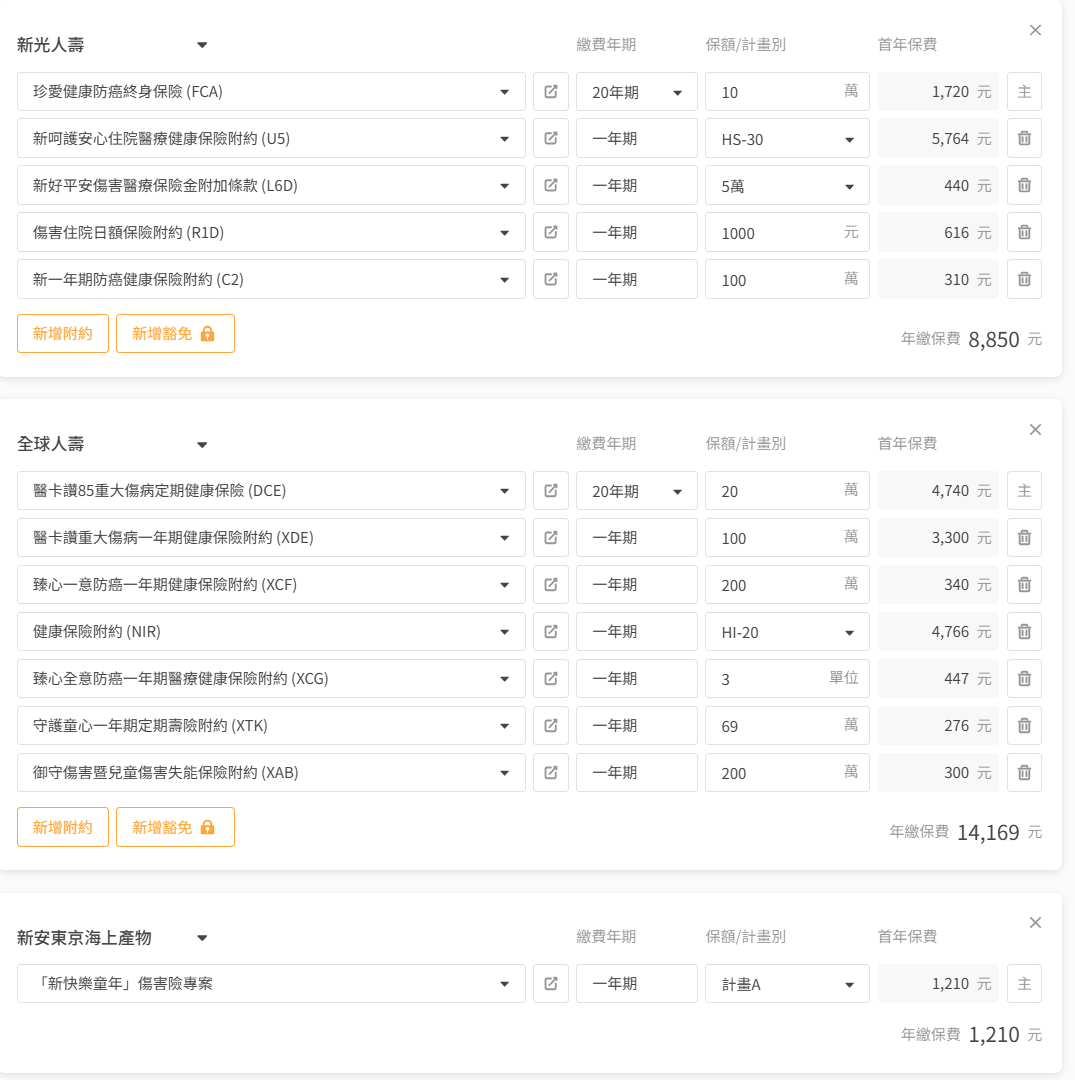The width and height of the screenshot is (1075, 1080).
Task: Delete the U5 rider row
Action: (1024, 138)
